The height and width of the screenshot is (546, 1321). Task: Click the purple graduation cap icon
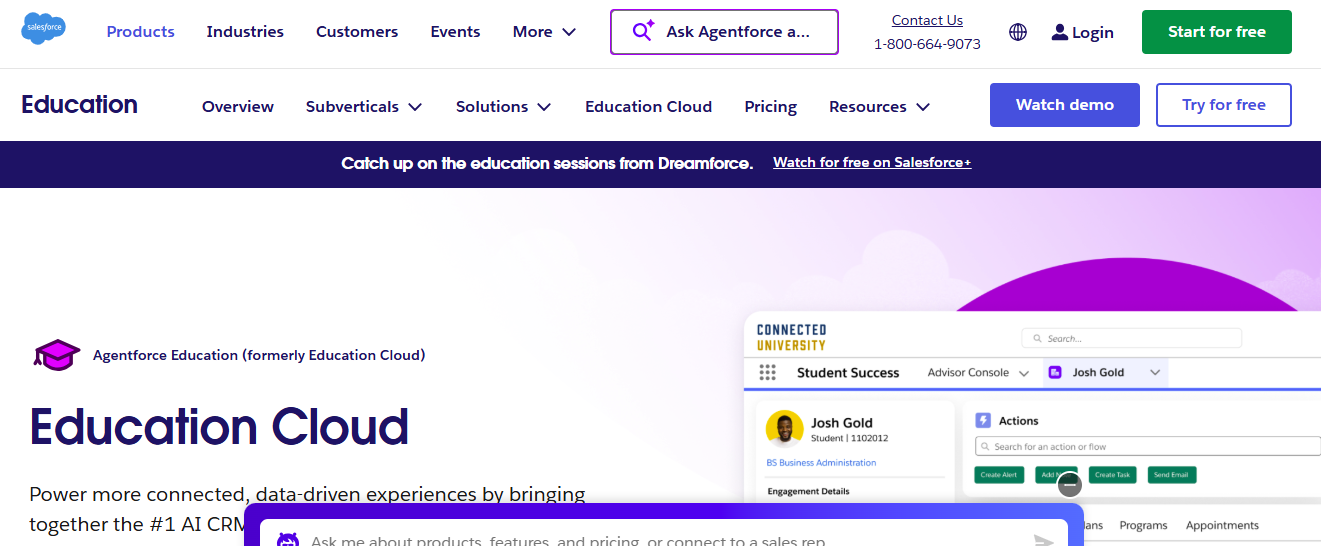coord(56,355)
